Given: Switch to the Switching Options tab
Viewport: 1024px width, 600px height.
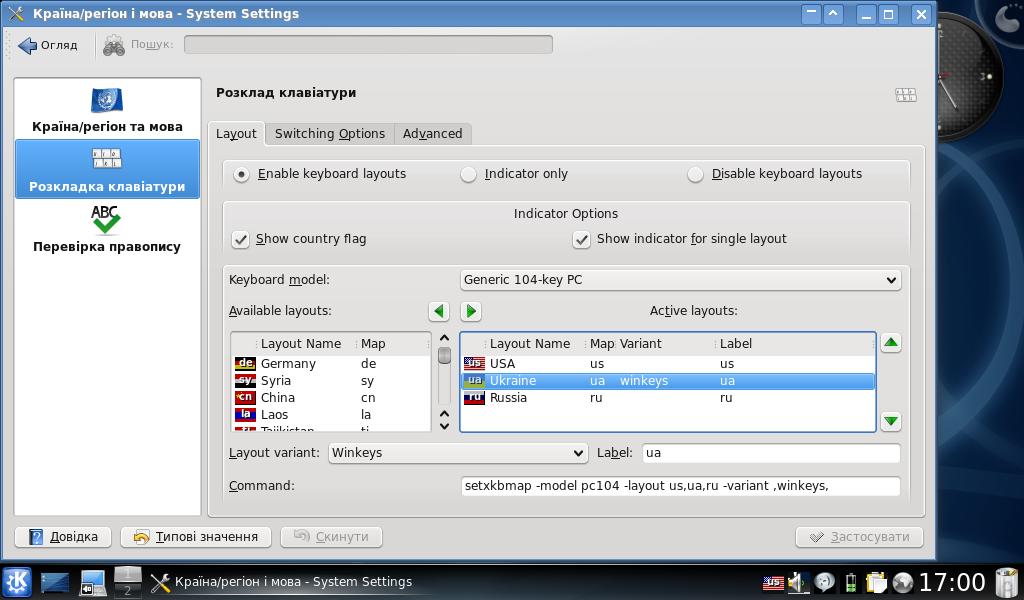Looking at the screenshot, I should coord(330,134).
